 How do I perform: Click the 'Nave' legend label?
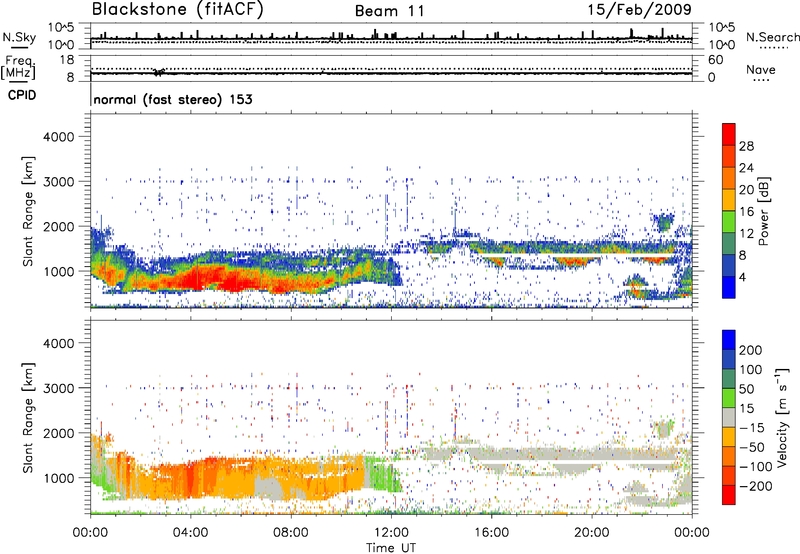[x=761, y=69]
